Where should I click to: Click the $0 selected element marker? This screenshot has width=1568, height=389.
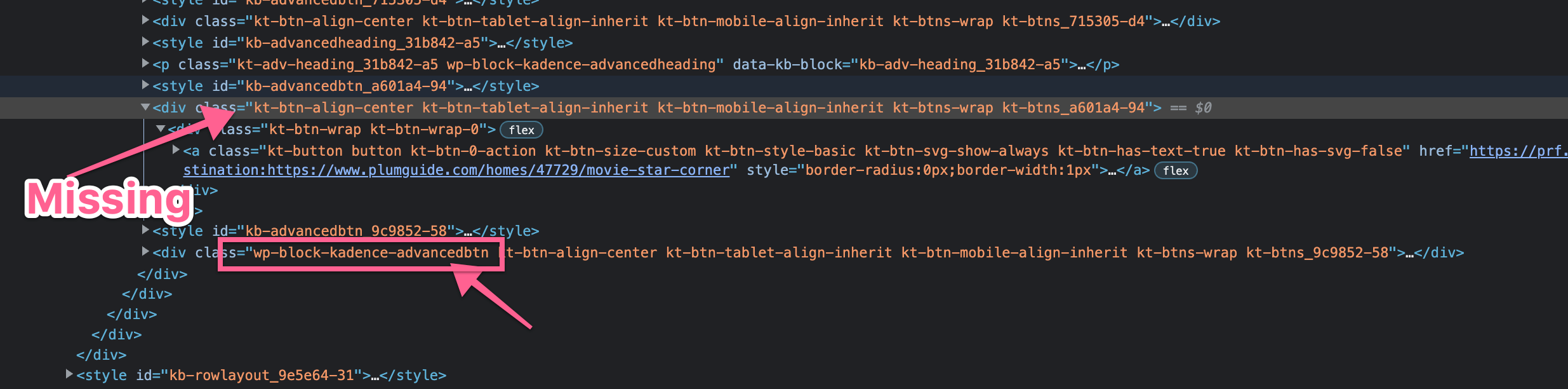1203,108
